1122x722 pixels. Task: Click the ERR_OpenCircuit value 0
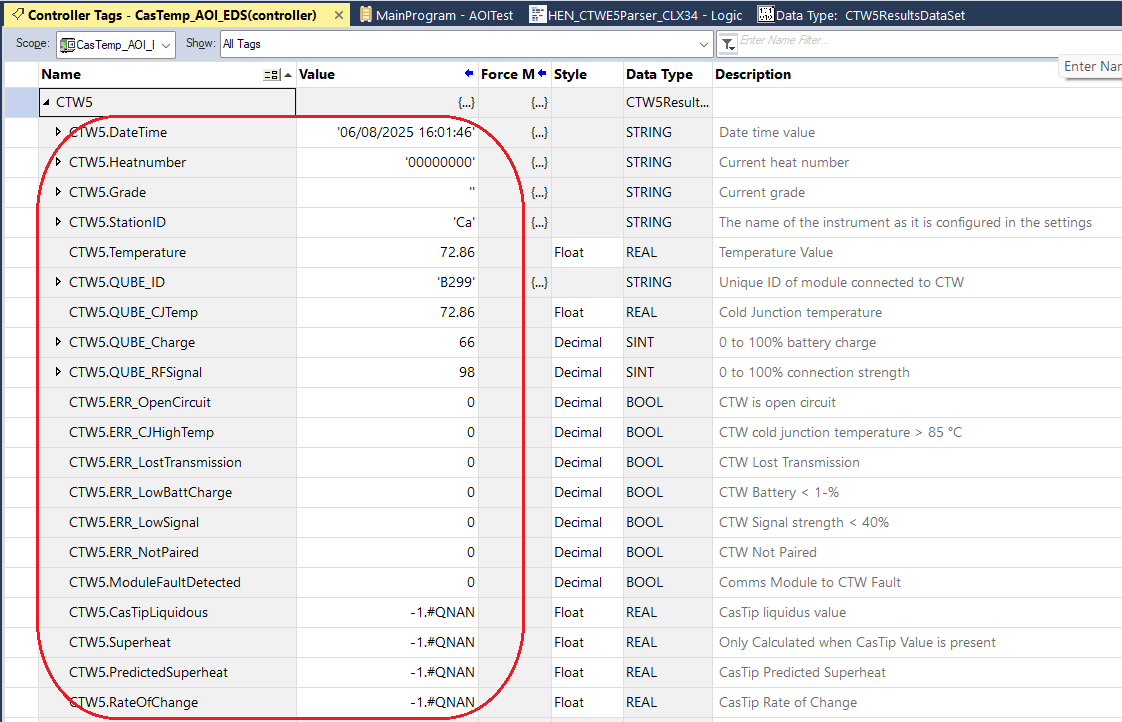click(471, 403)
